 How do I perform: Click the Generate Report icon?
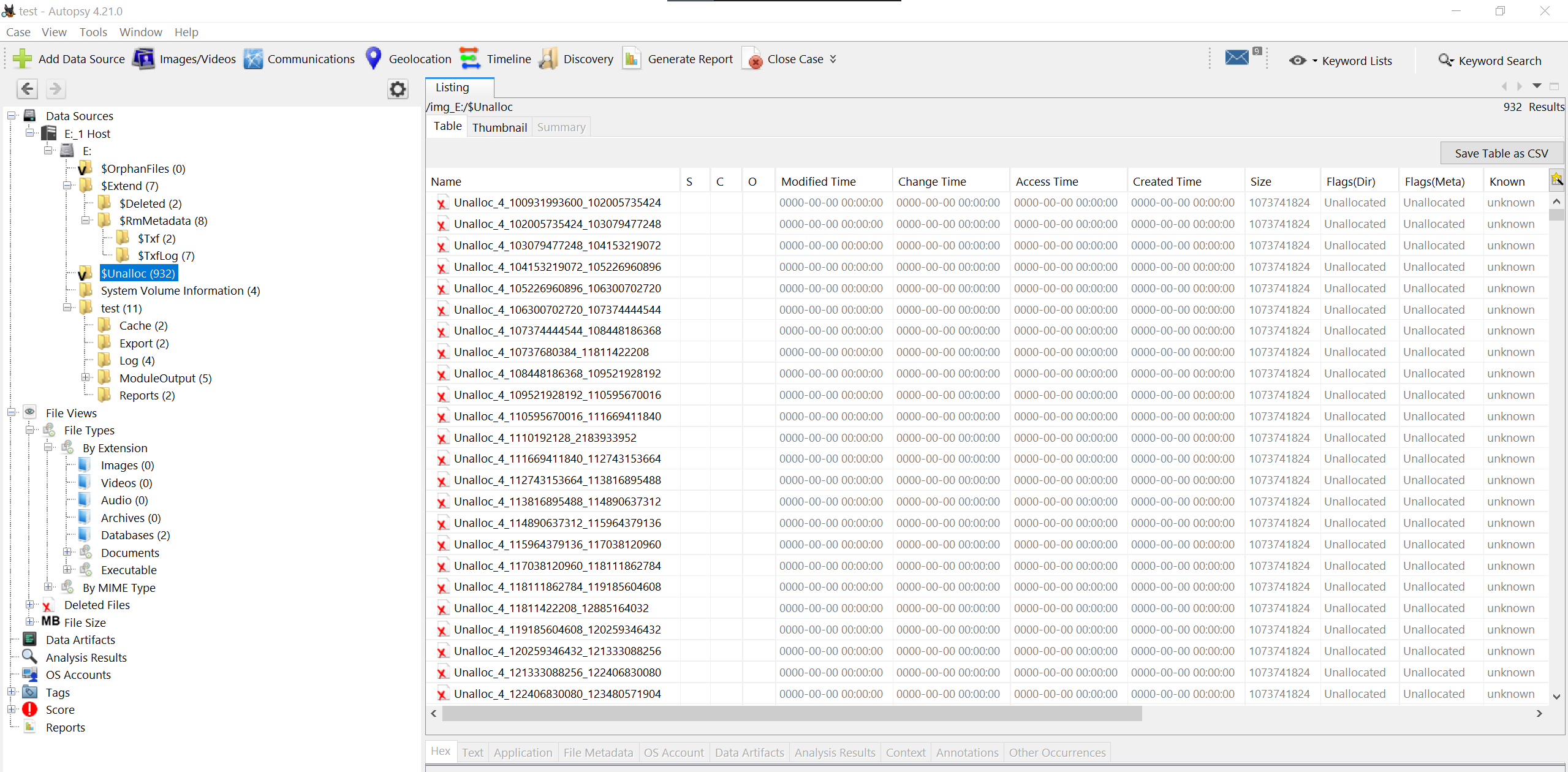[x=631, y=59]
